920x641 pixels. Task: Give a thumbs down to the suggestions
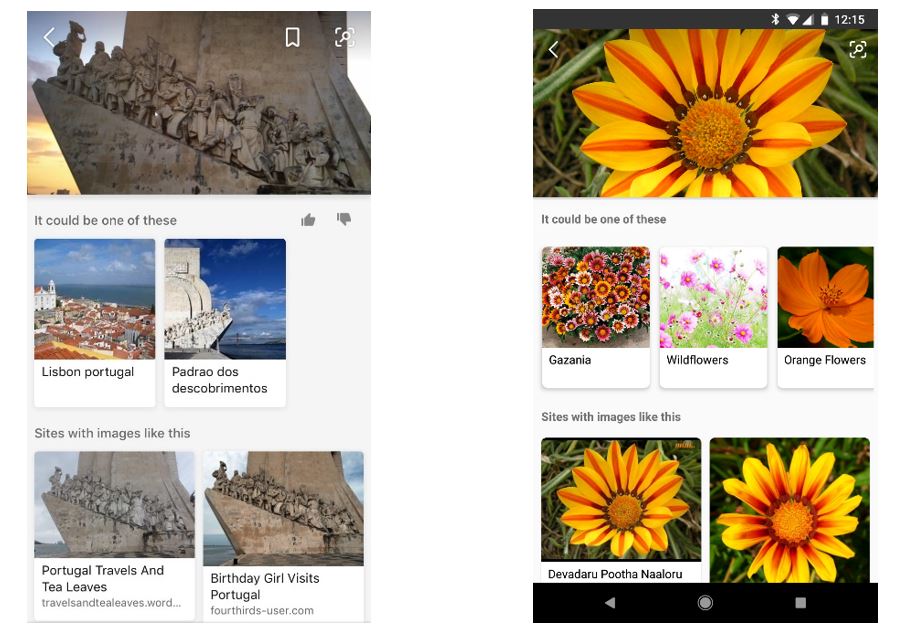344,219
